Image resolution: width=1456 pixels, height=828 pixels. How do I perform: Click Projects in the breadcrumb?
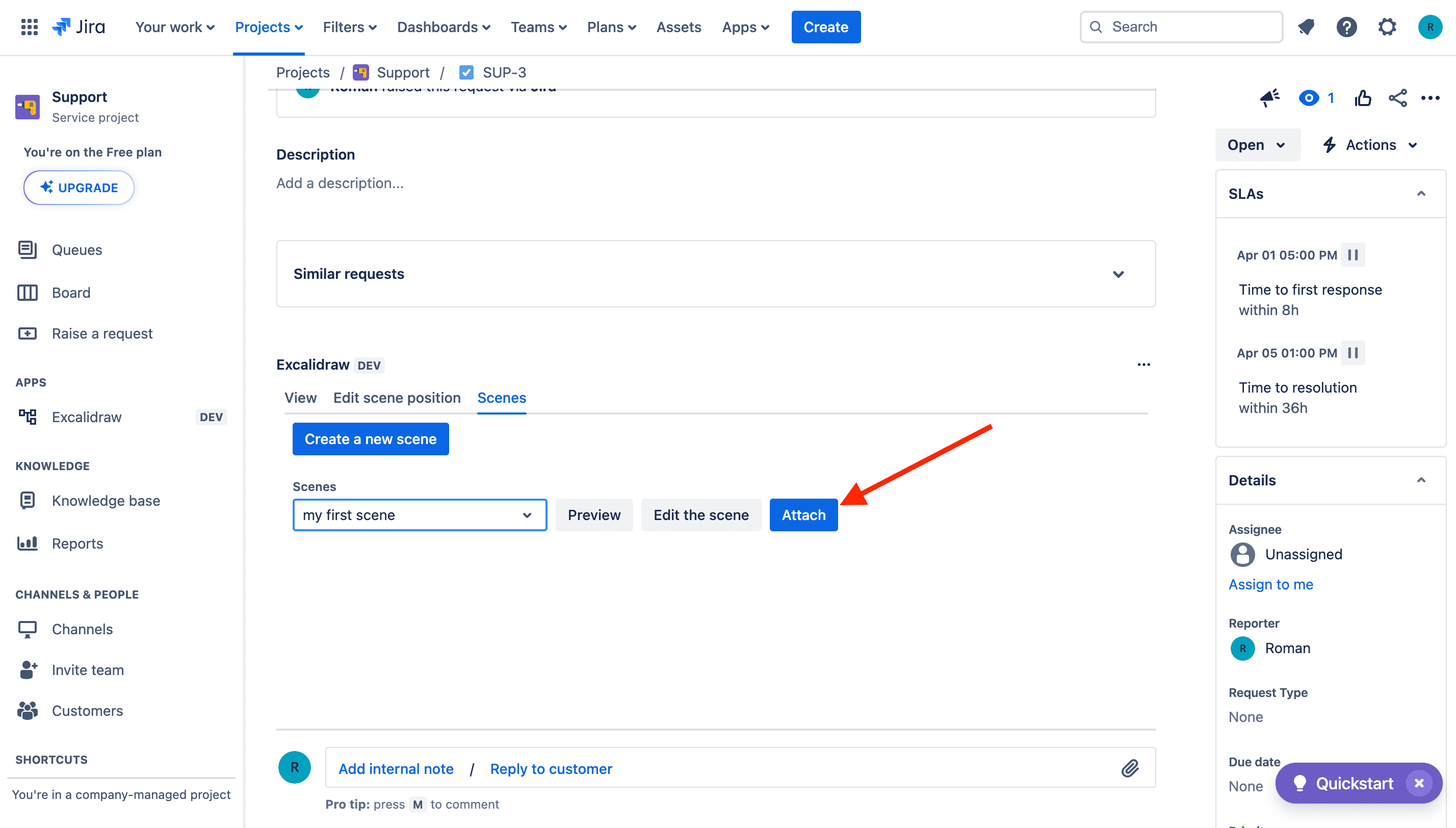pyautogui.click(x=302, y=72)
